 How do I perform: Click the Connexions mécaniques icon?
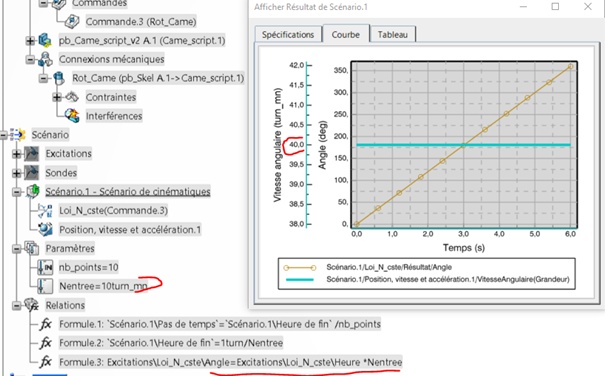45,59
